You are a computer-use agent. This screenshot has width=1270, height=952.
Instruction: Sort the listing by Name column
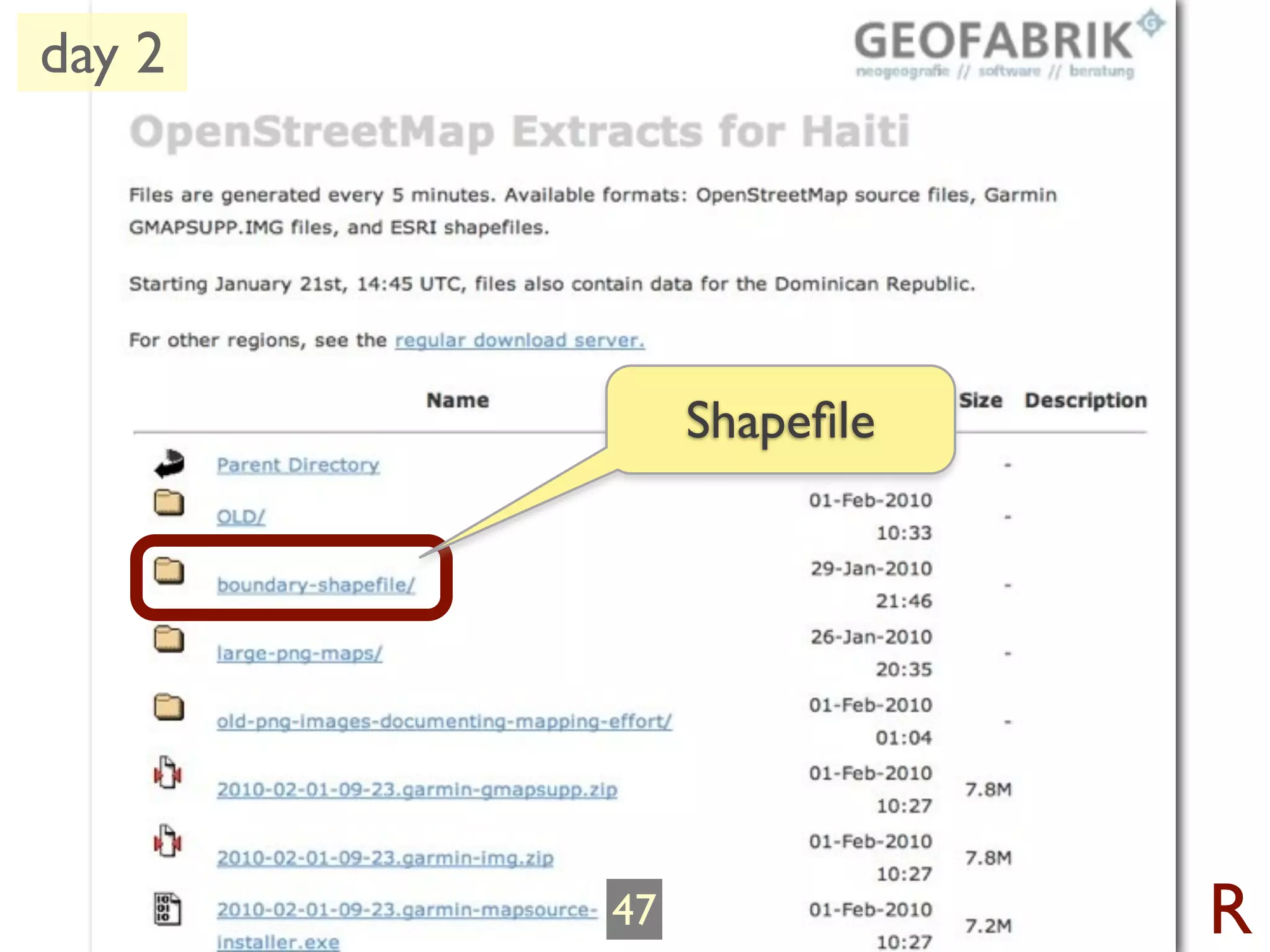[x=458, y=400]
